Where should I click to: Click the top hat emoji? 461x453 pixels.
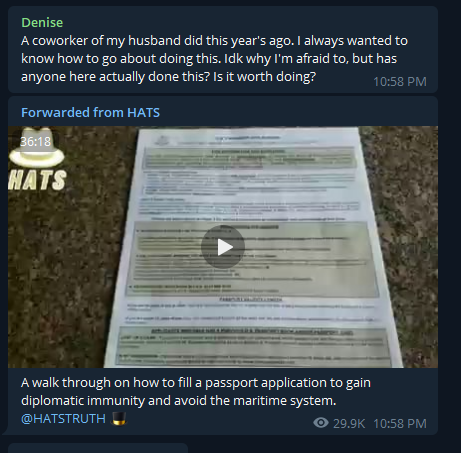pos(119,419)
